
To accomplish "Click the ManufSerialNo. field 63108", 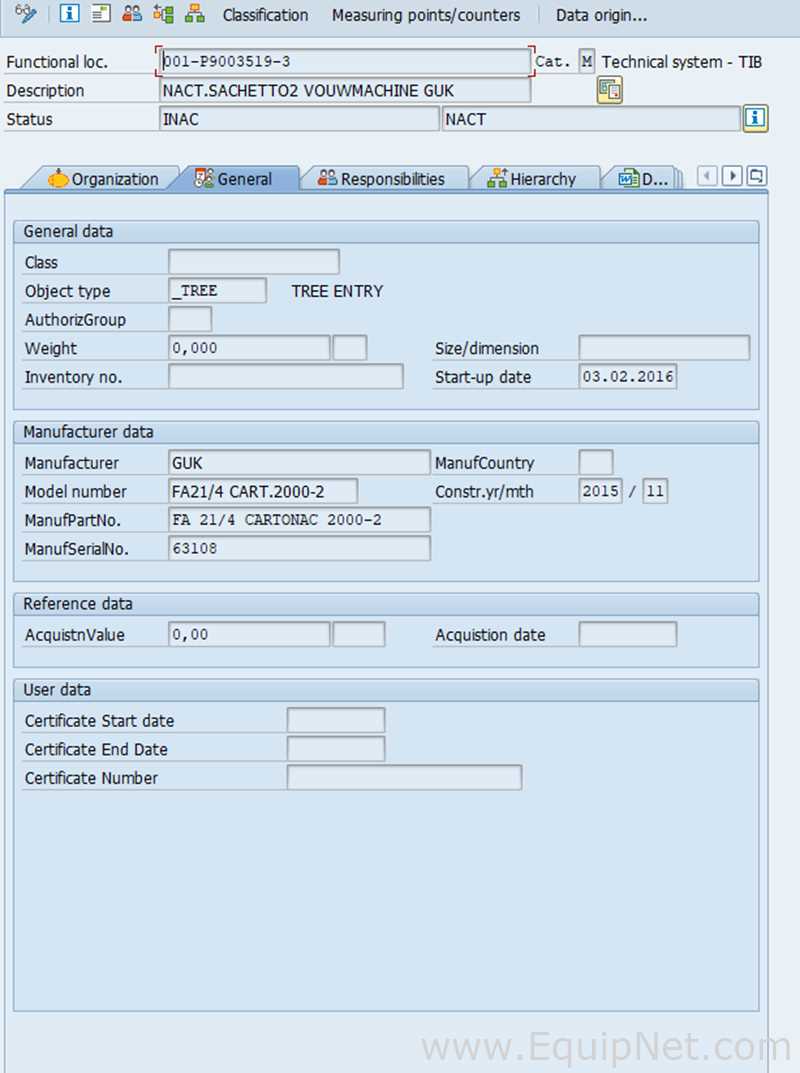I will (299, 549).
